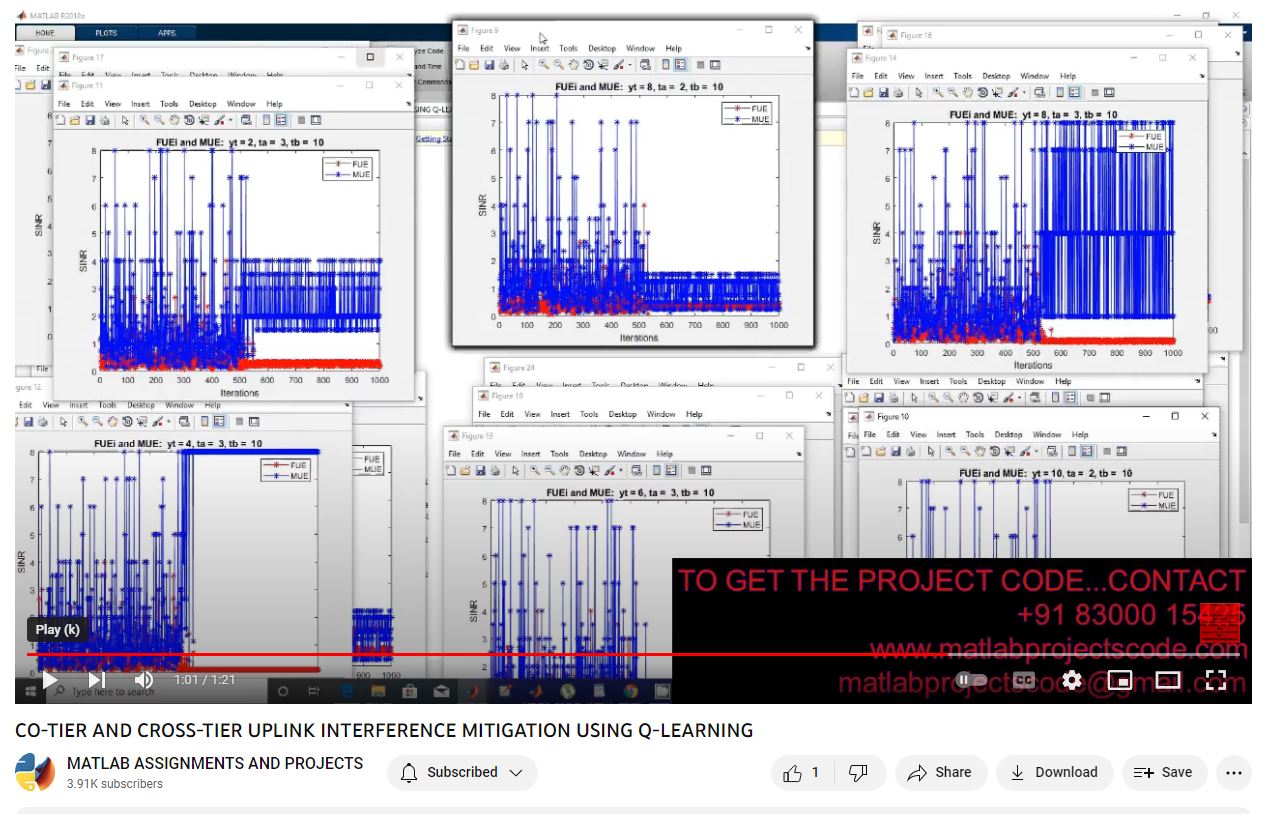Image resolution: width=1265 pixels, height=814 pixels.
Task: Switch to theater mode
Action: [1167, 680]
